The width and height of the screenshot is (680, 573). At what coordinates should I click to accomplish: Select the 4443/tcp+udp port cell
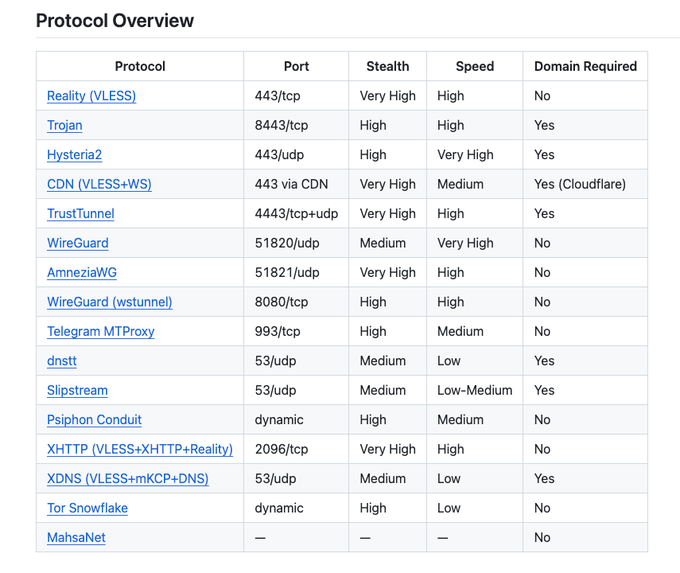click(296, 214)
